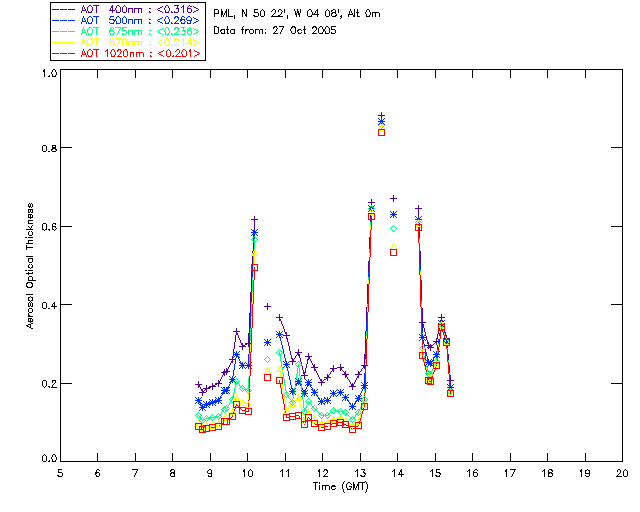
Task: Click the isolated purple plus at time 10.5
Action: click(267, 306)
